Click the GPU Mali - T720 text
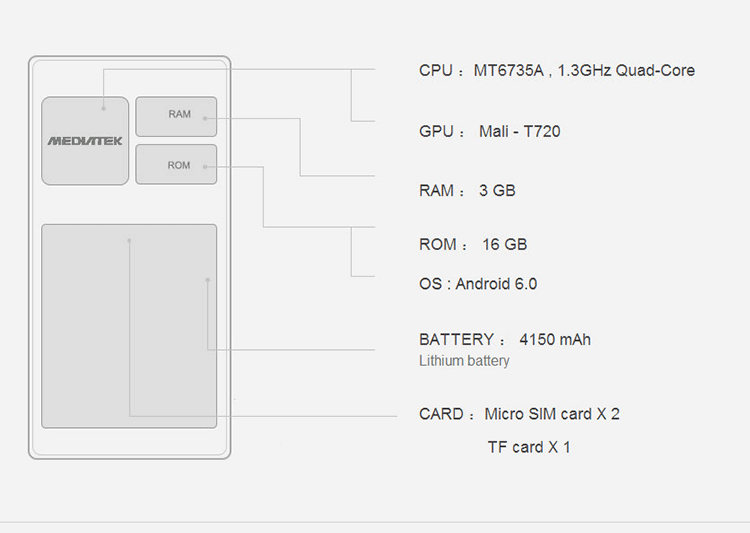This screenshot has height=533, width=750. (x=489, y=131)
